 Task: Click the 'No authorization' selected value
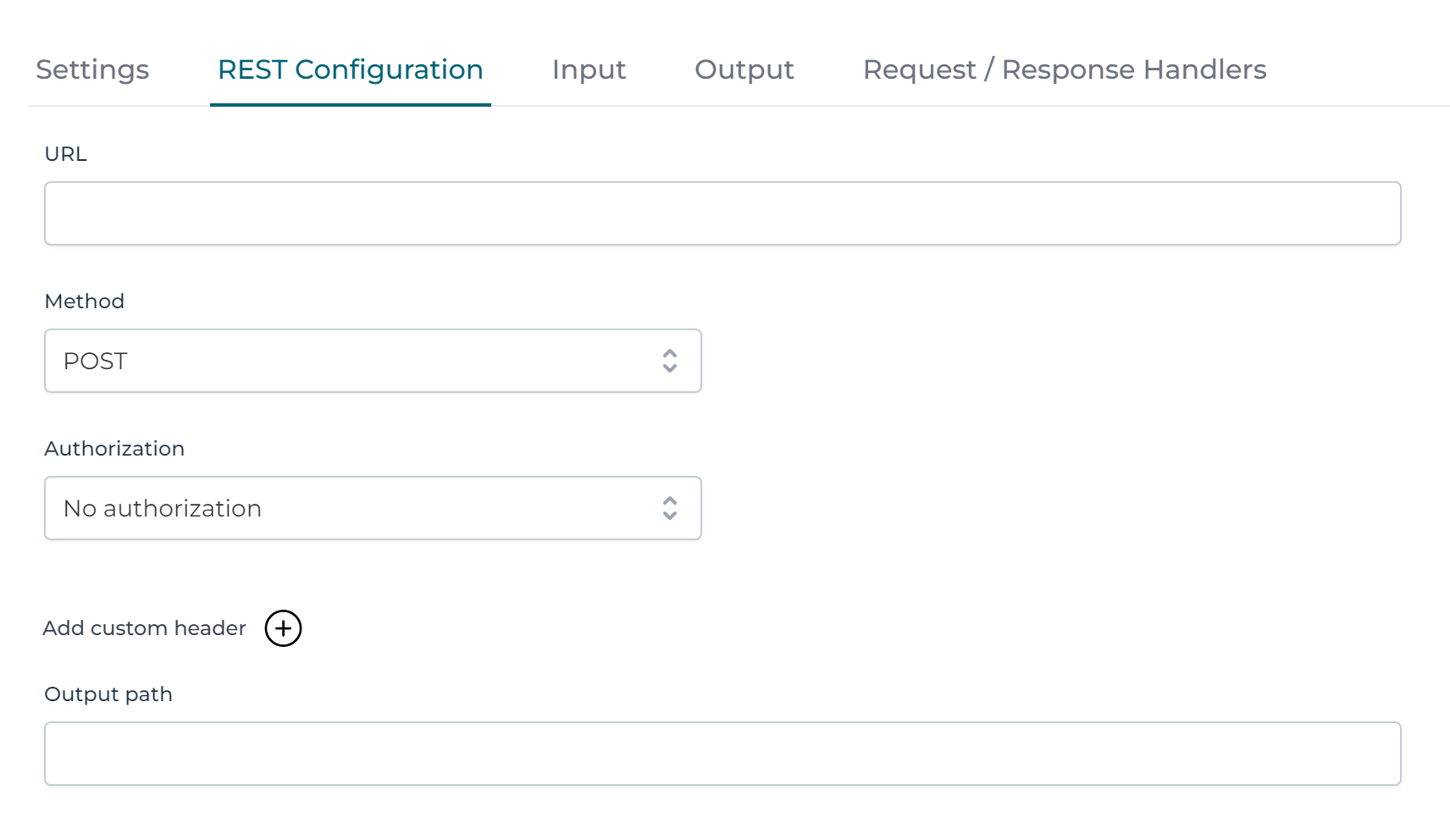[163, 509]
